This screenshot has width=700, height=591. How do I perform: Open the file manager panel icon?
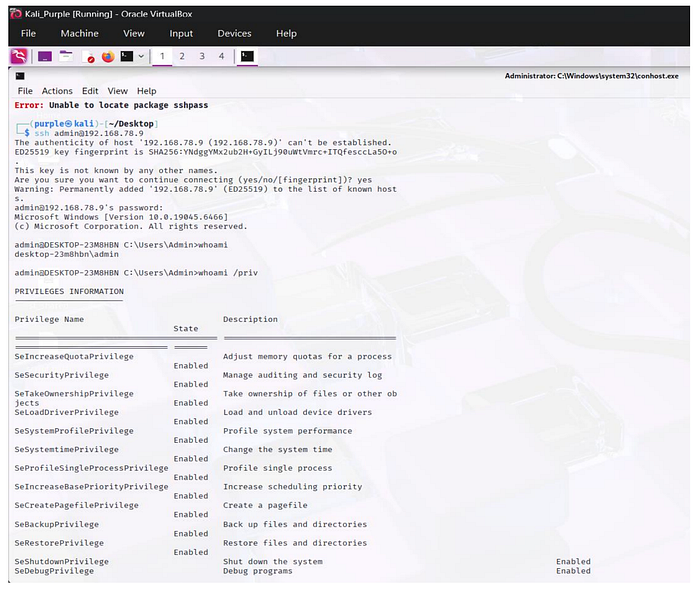click(x=66, y=56)
